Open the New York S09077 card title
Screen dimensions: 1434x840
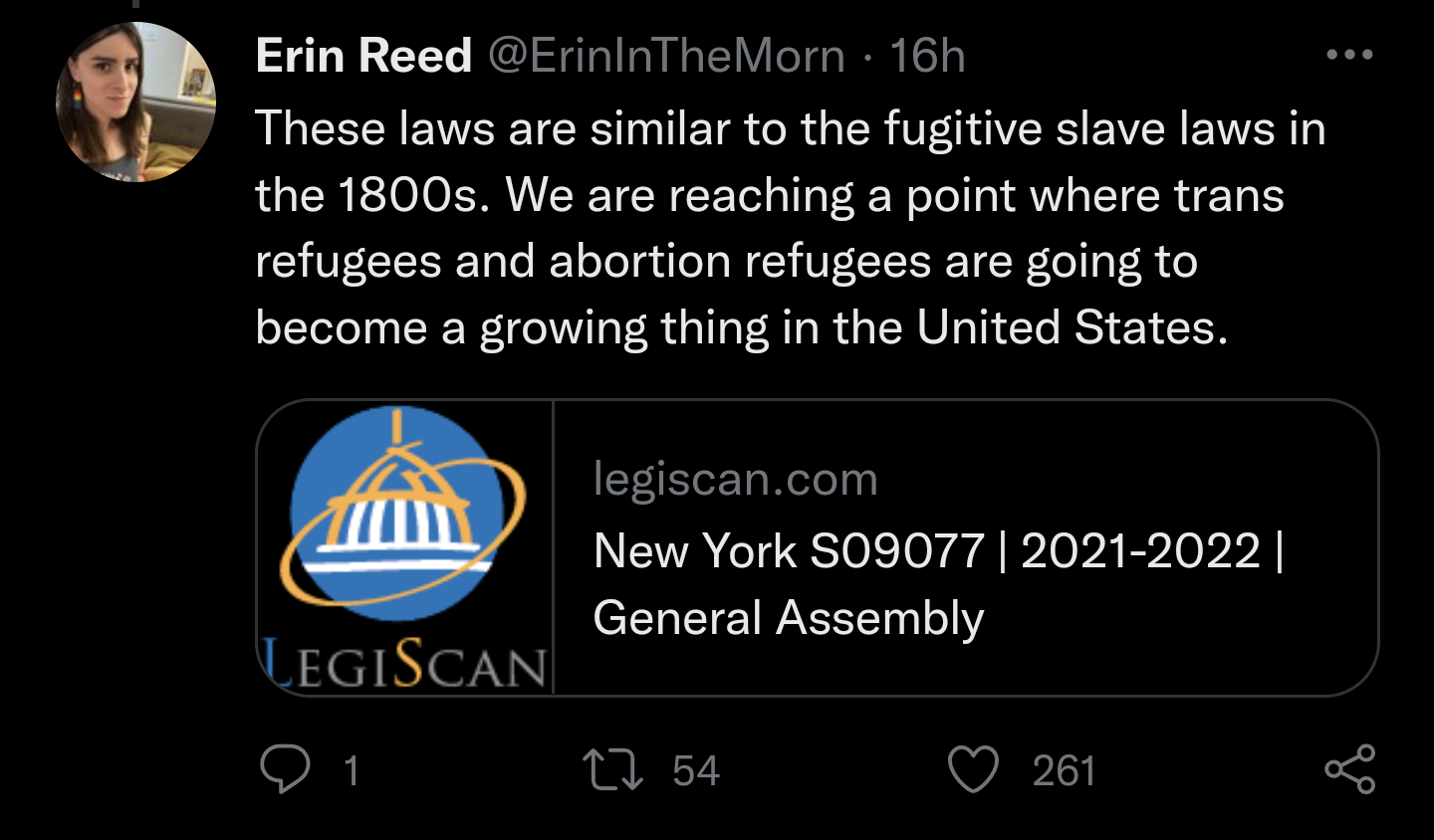coord(937,551)
